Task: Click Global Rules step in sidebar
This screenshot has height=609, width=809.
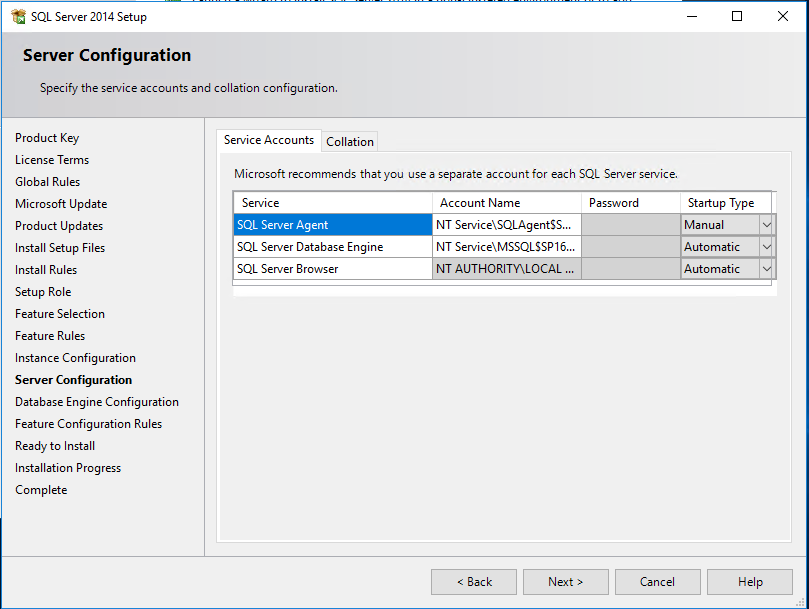Action: coord(47,182)
